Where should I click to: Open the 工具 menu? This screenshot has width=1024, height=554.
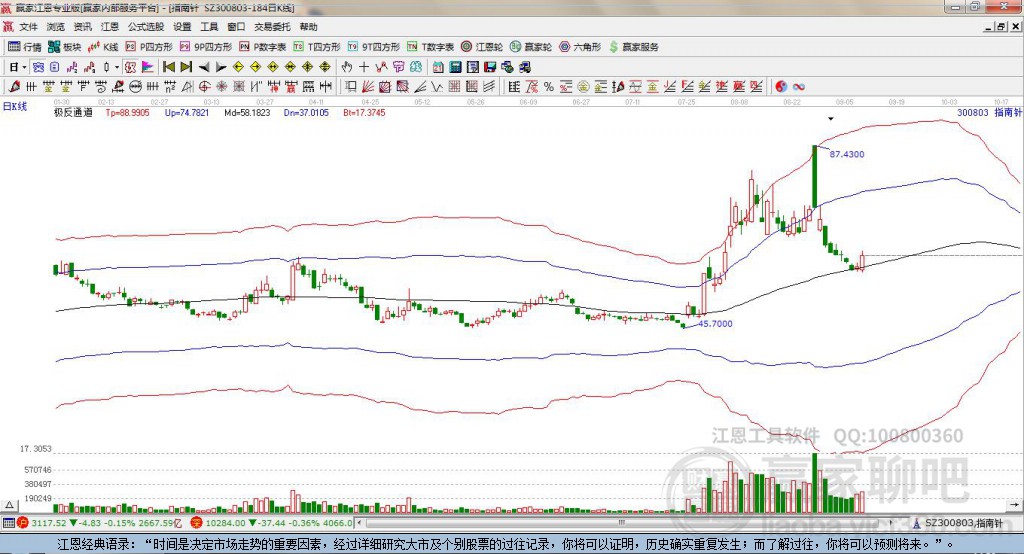[x=209, y=27]
